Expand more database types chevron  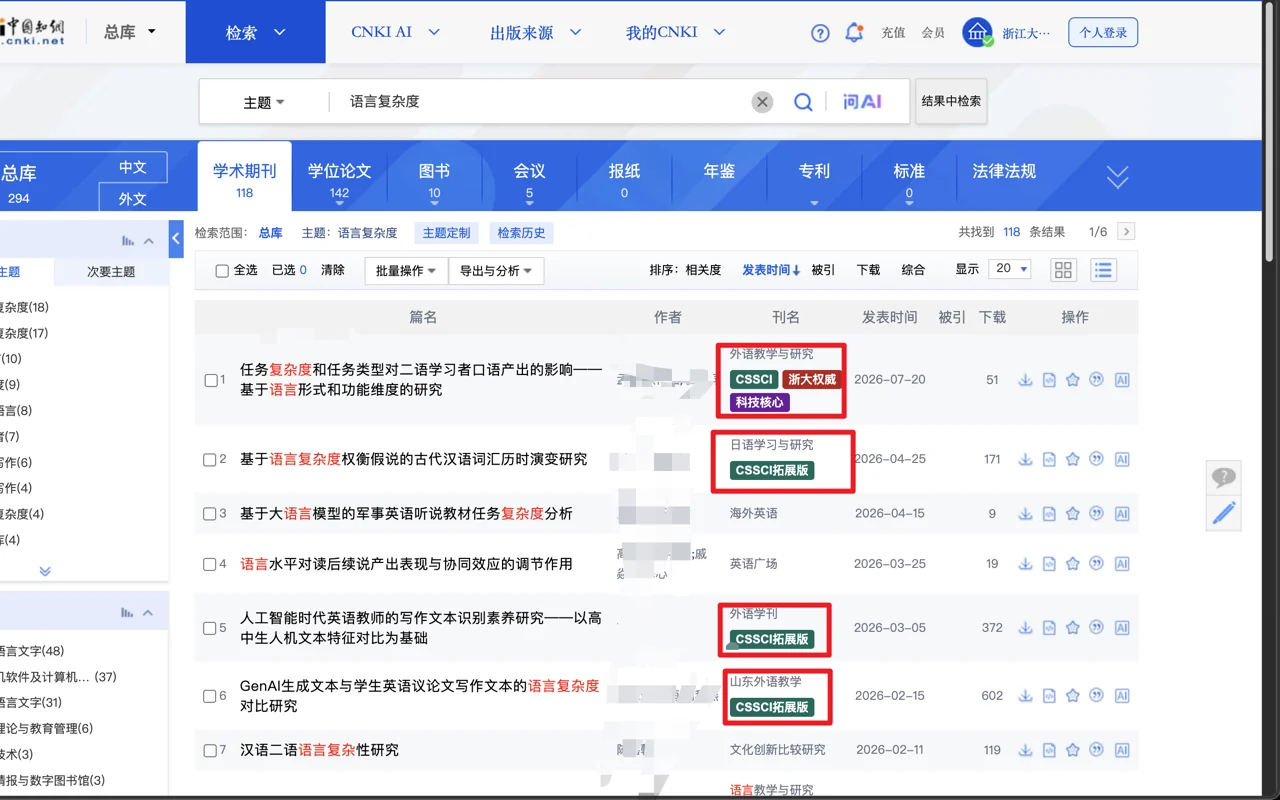point(1117,177)
